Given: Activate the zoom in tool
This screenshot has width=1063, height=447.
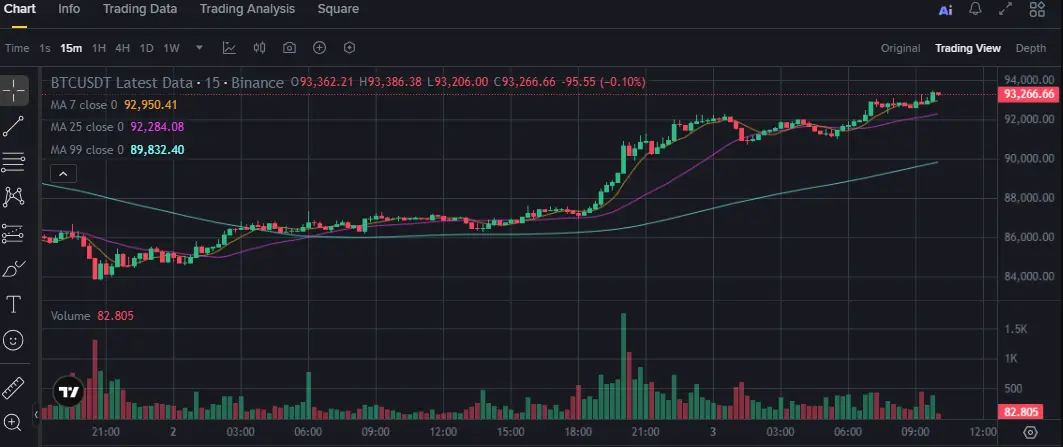Looking at the screenshot, I should pyautogui.click(x=14, y=423).
